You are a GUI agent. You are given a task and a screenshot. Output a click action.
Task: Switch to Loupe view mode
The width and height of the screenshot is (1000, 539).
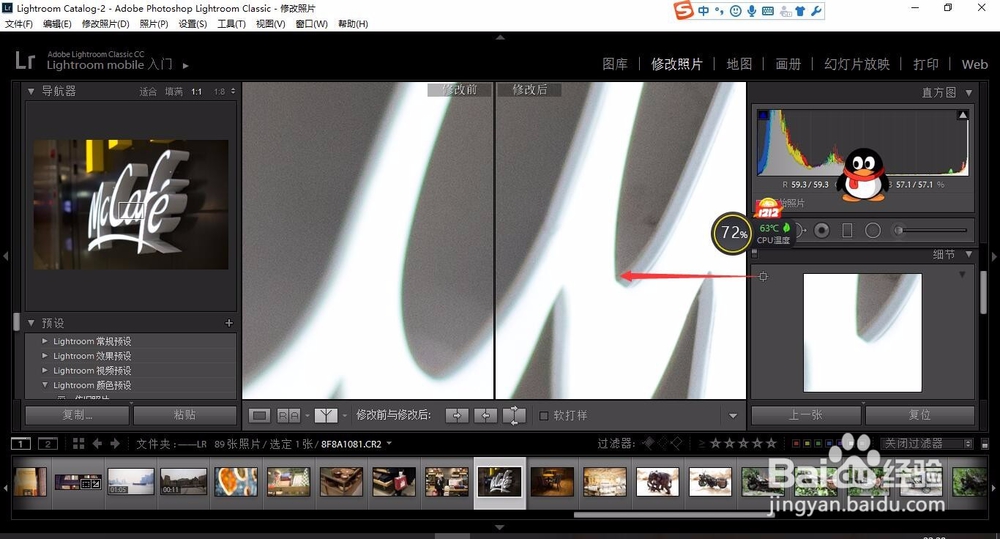point(260,416)
